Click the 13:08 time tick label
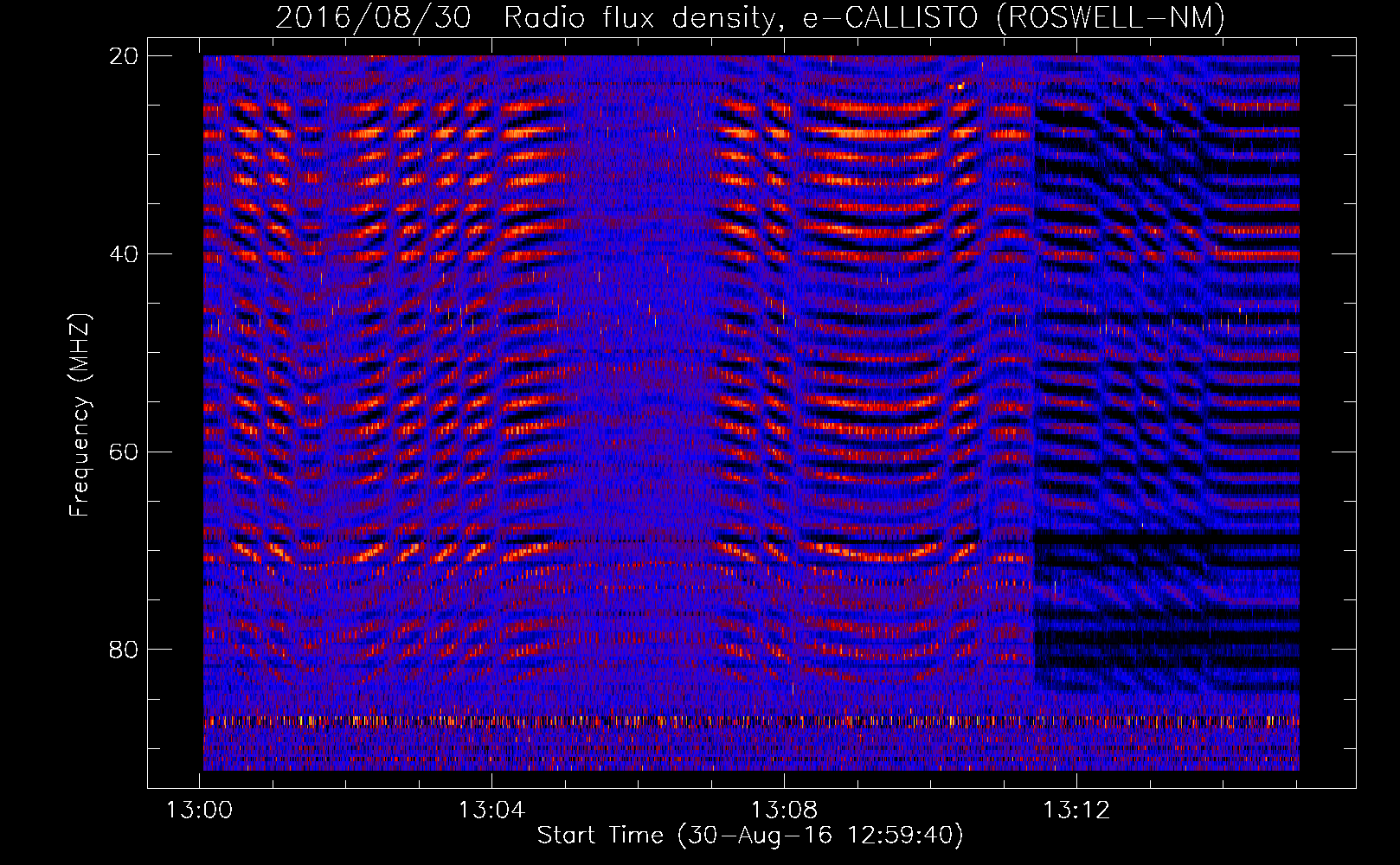This screenshot has height=865, width=1400. (784, 811)
